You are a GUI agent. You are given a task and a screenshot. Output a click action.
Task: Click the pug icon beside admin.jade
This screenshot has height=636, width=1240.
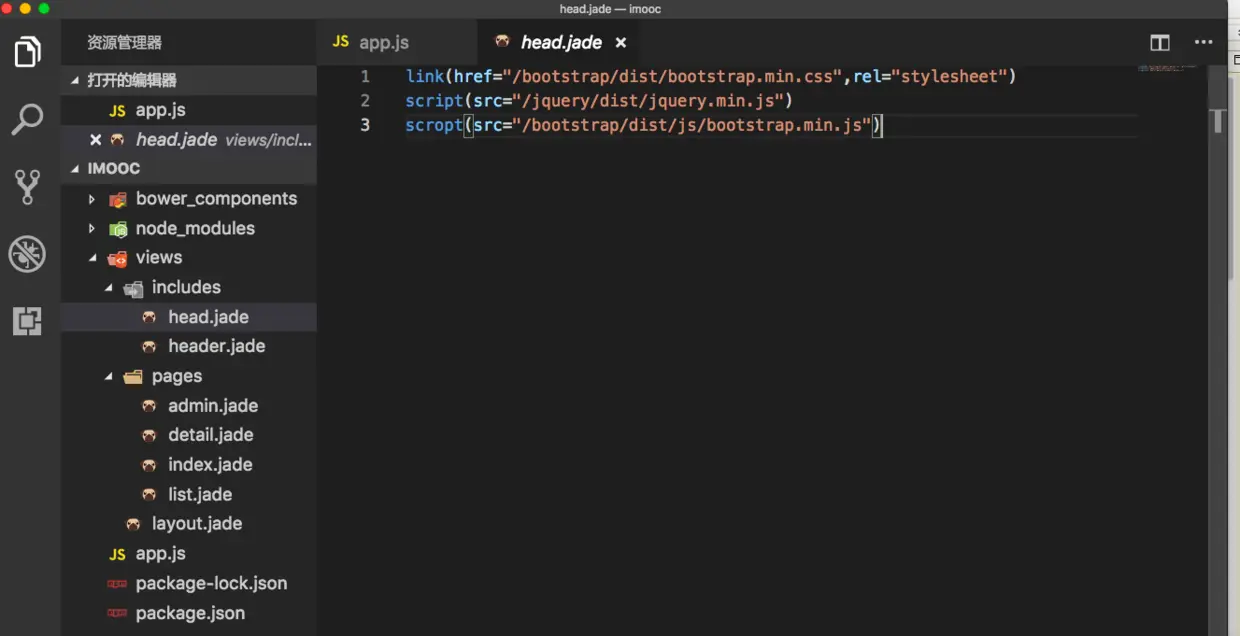(149, 406)
